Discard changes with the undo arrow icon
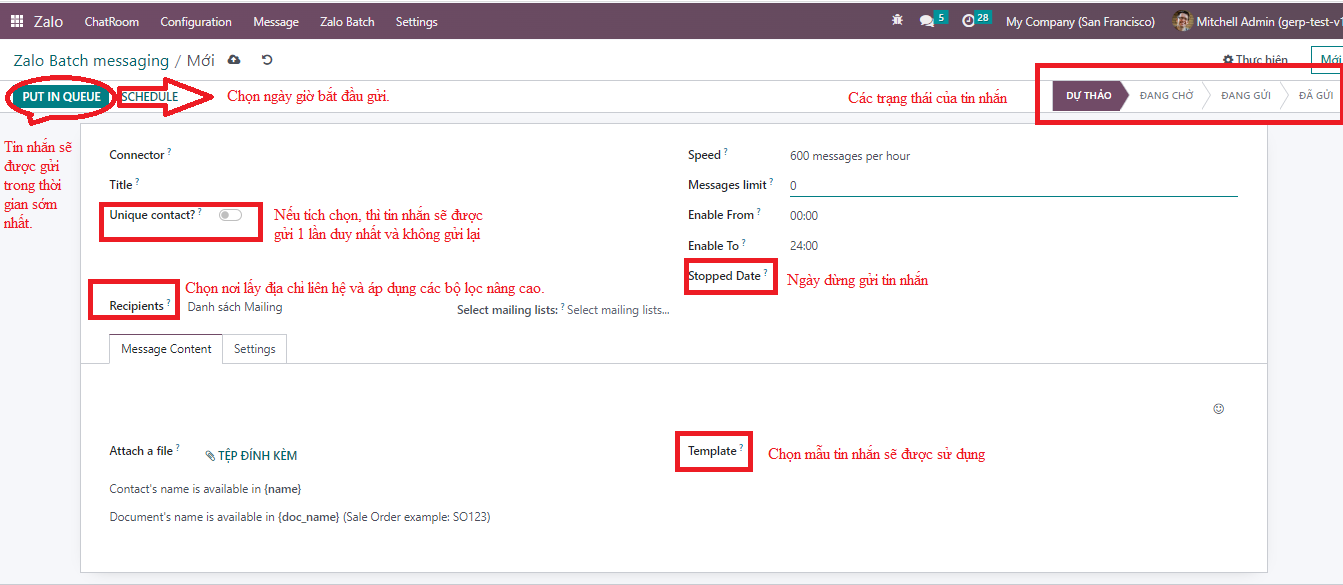The height and width of the screenshot is (585, 1343). [267, 60]
